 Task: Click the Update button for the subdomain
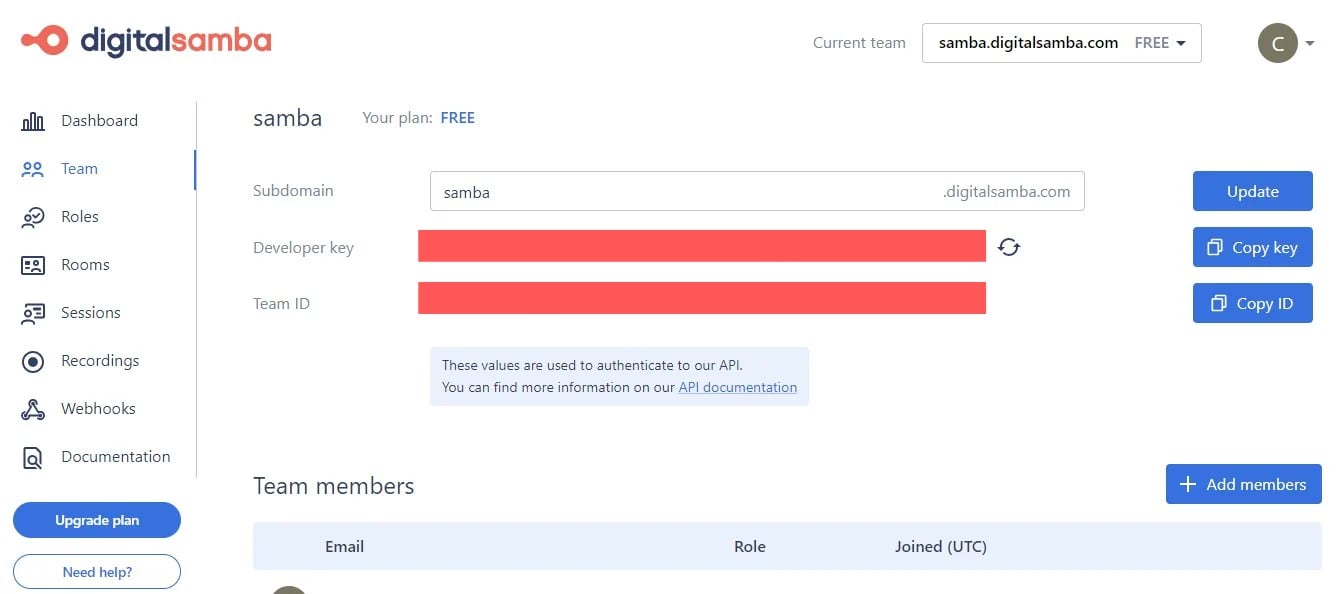pos(1252,191)
